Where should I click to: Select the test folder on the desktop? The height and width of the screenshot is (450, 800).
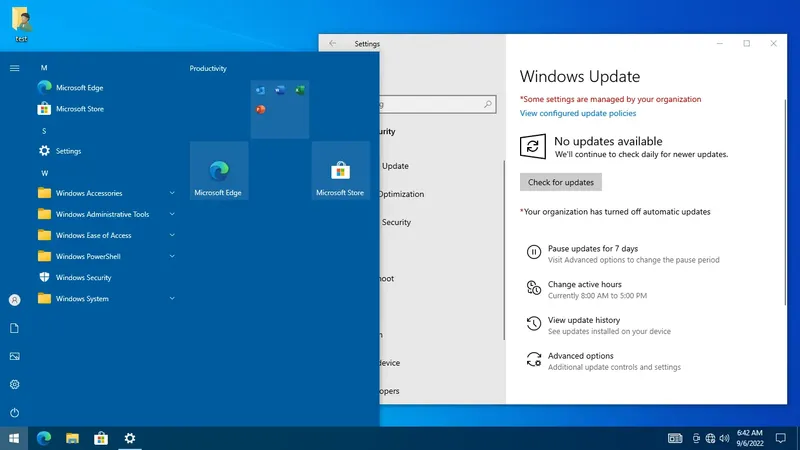[21, 24]
